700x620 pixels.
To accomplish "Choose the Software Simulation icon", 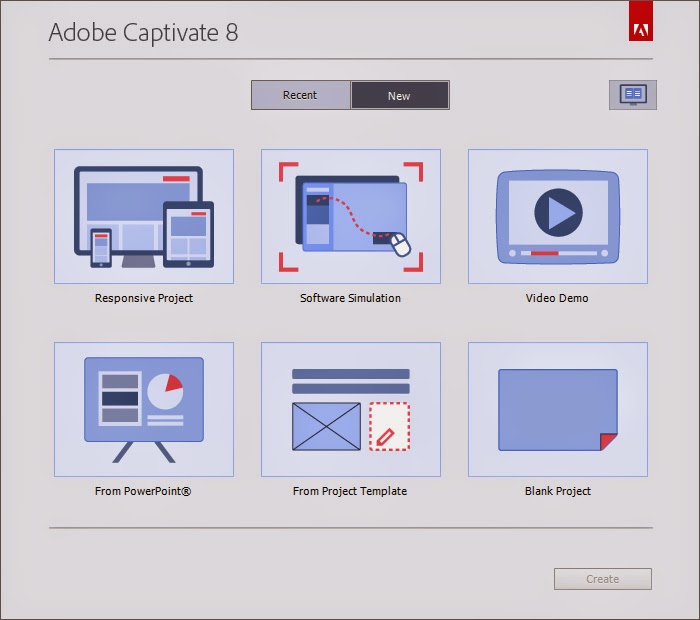I will 351,216.
